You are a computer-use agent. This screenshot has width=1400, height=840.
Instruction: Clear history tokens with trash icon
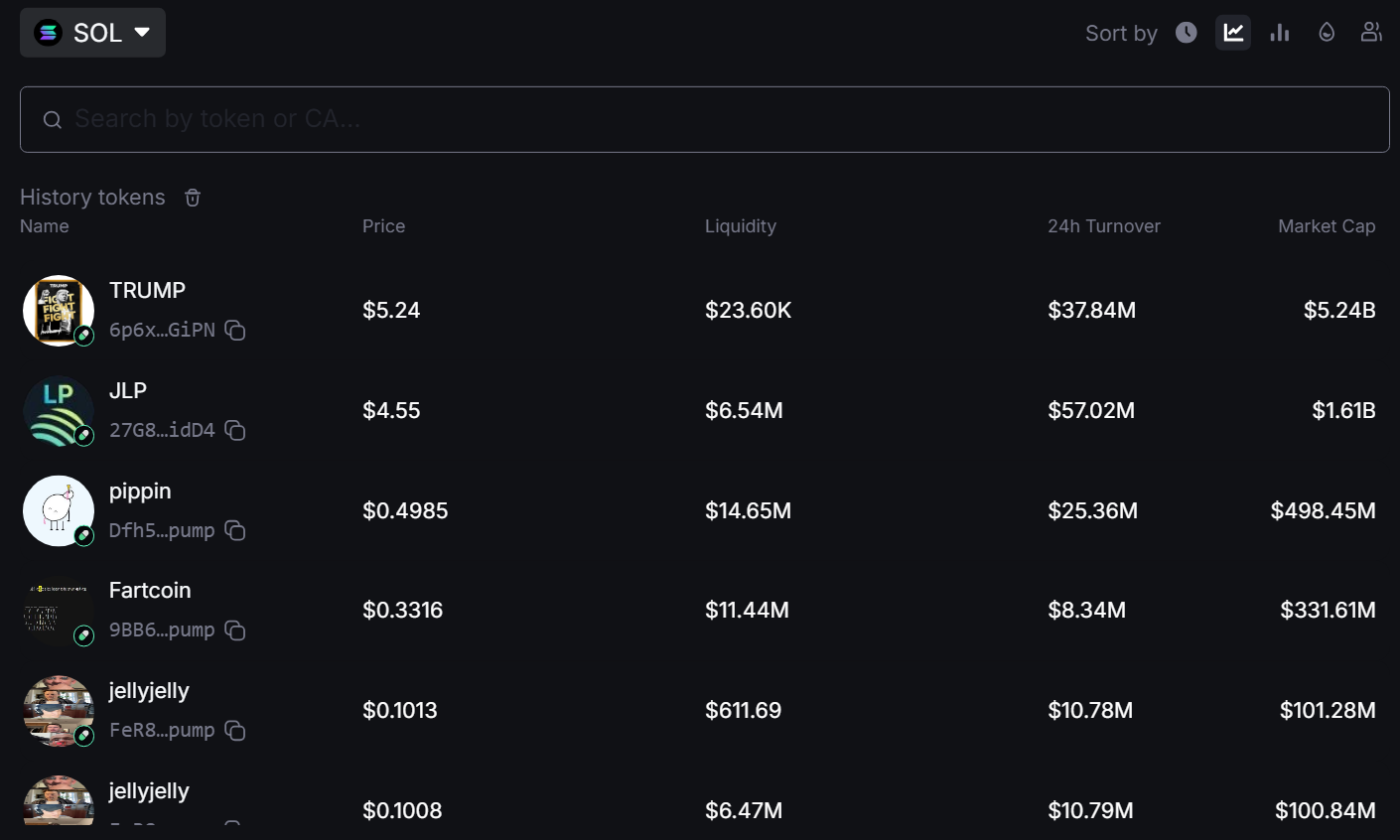193,198
